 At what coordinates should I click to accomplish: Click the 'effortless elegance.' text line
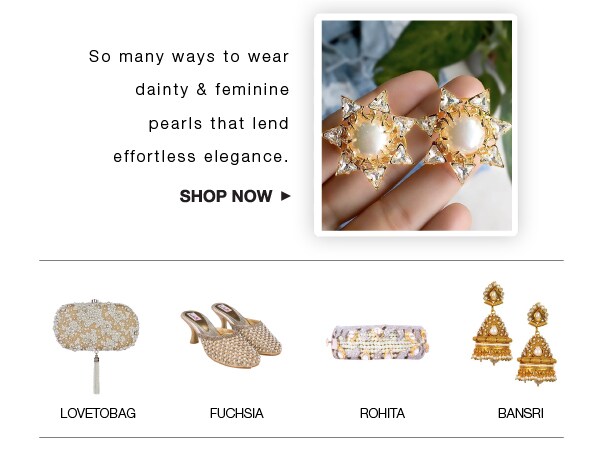[201, 157]
